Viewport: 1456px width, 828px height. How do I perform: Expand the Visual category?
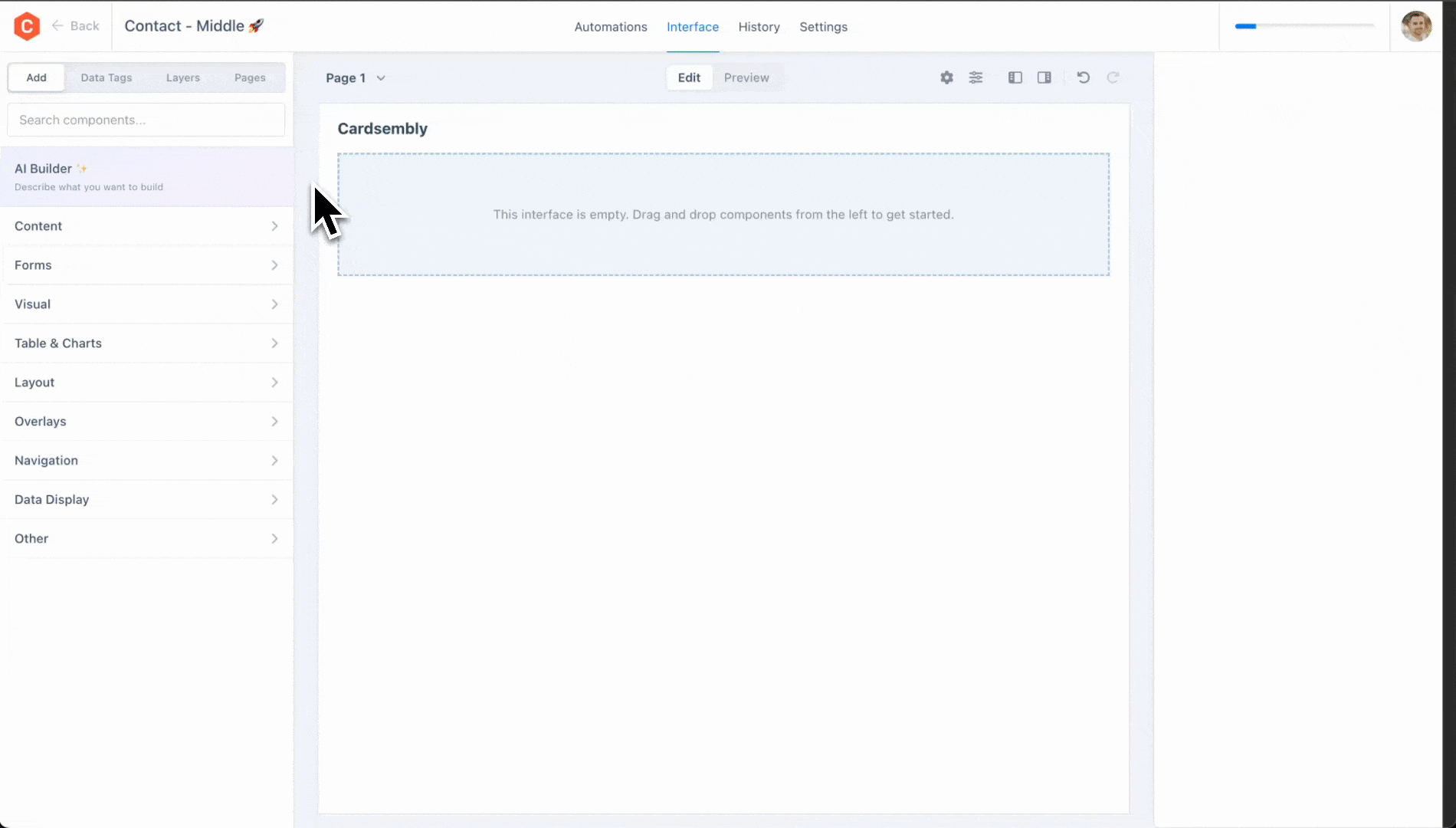coord(146,304)
